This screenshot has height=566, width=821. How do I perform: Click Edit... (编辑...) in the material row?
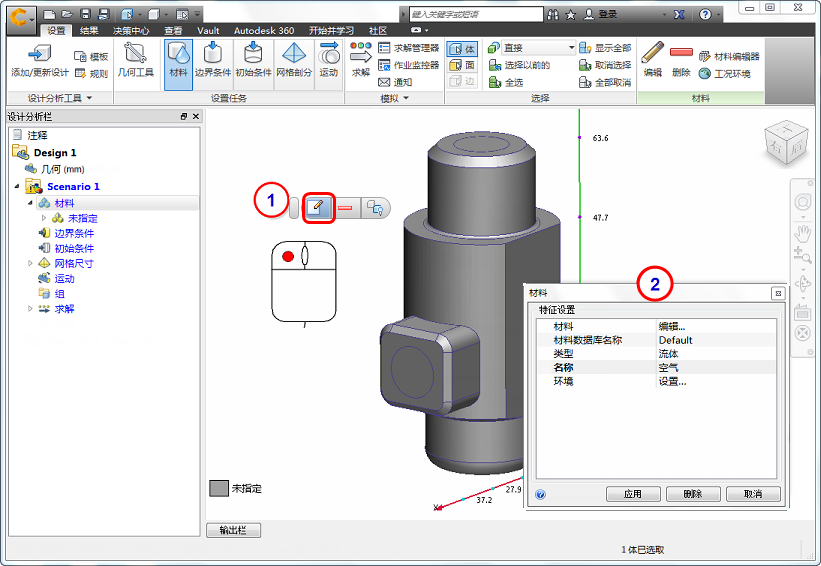[x=672, y=326]
